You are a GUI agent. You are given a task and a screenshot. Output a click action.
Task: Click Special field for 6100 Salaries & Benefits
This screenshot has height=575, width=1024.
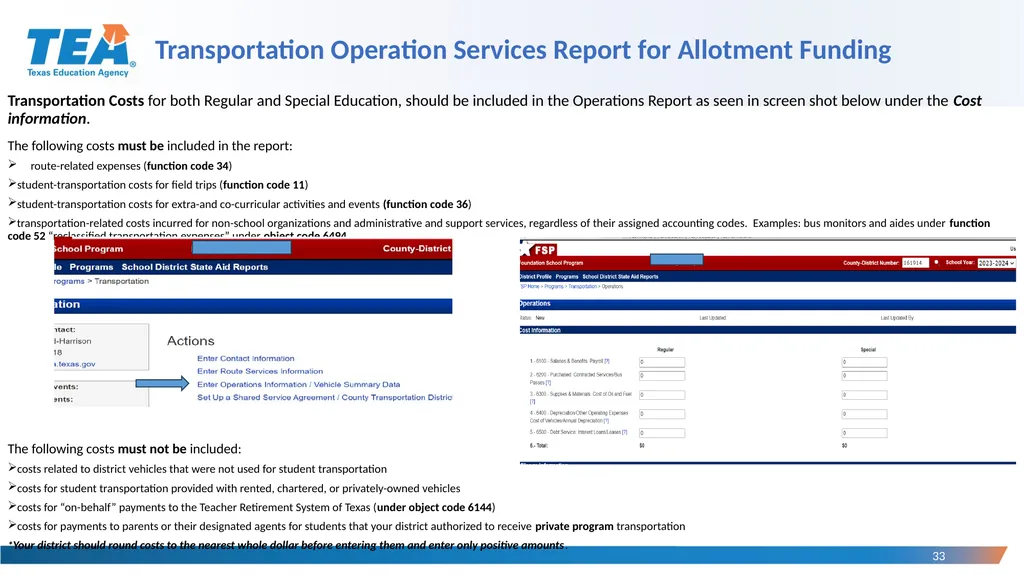[x=864, y=361]
